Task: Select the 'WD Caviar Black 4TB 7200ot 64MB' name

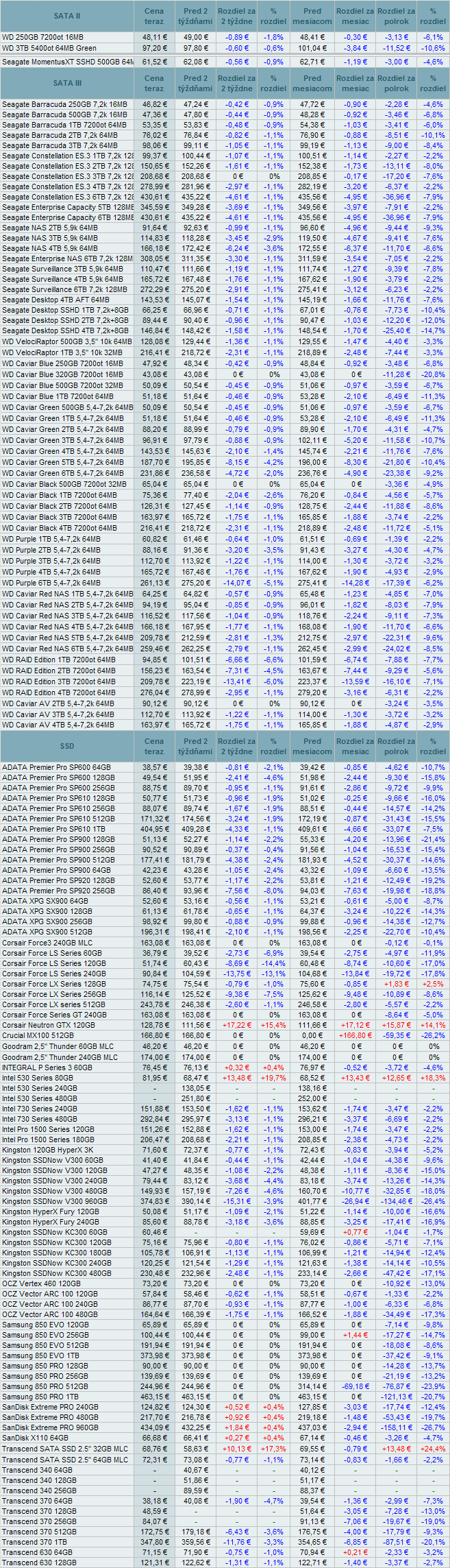Action: [59, 528]
